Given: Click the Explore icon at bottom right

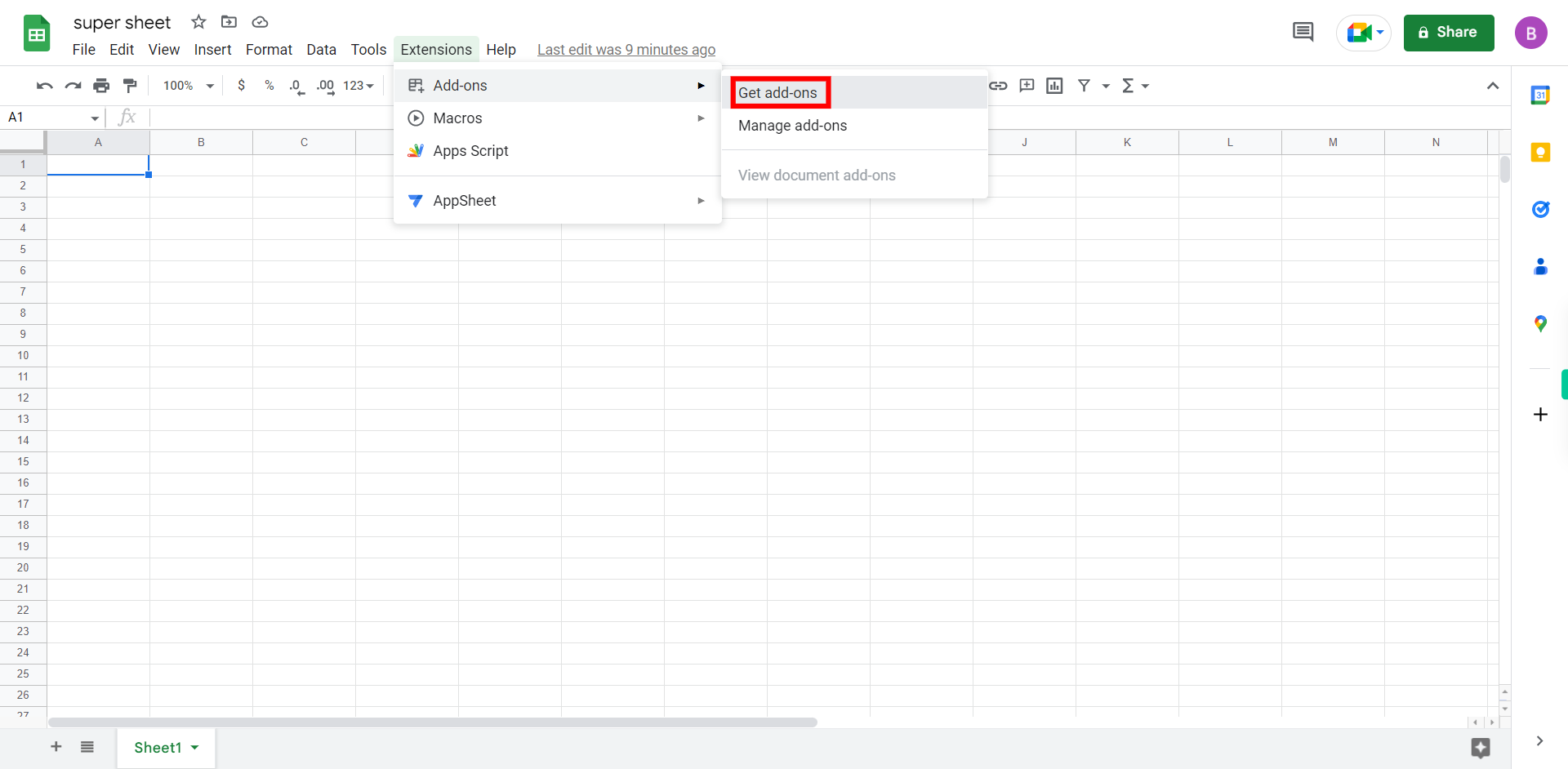Looking at the screenshot, I should 1481,748.
